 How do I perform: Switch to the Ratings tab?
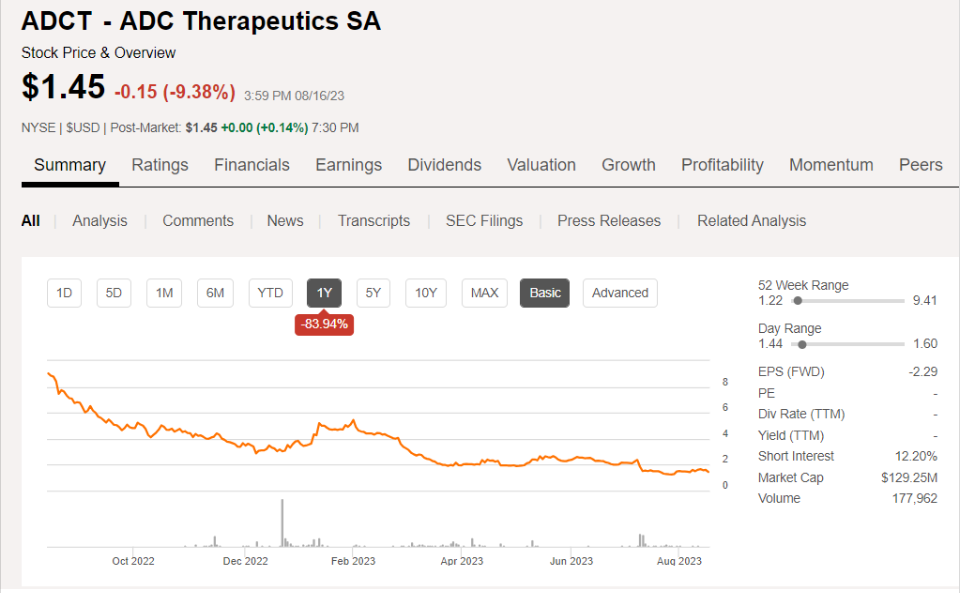(x=160, y=165)
